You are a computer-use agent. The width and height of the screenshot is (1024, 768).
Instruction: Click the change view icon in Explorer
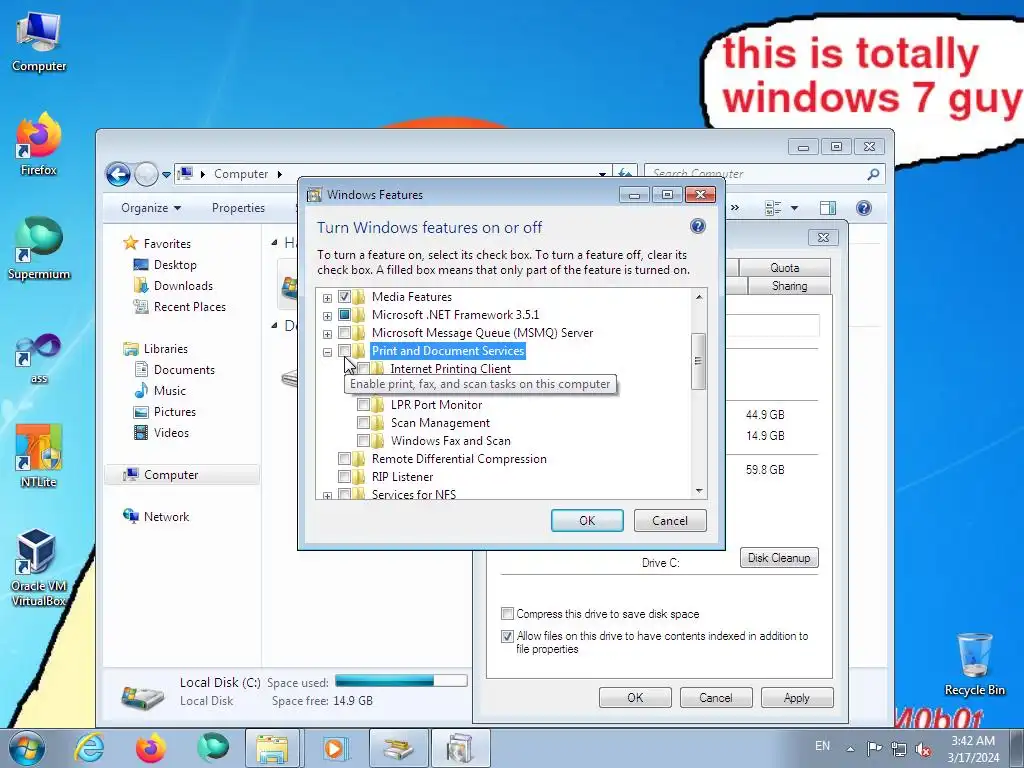(x=773, y=208)
